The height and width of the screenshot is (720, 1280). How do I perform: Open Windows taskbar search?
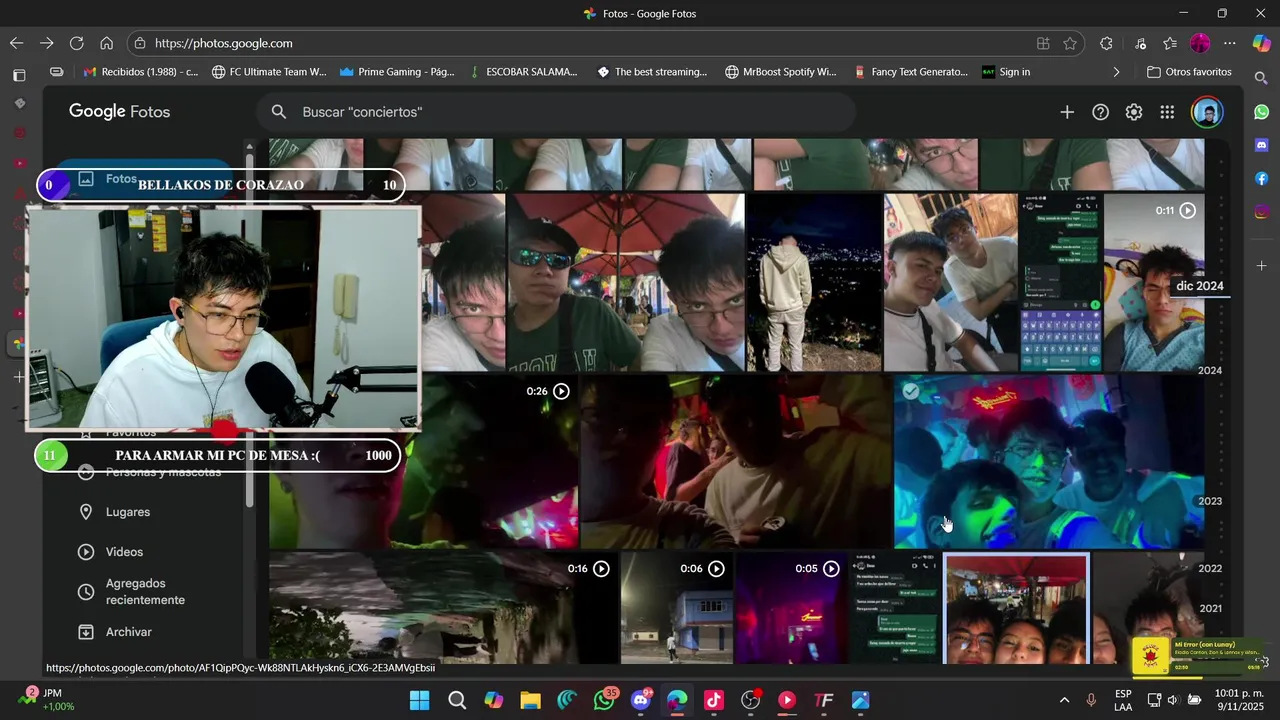click(x=457, y=700)
